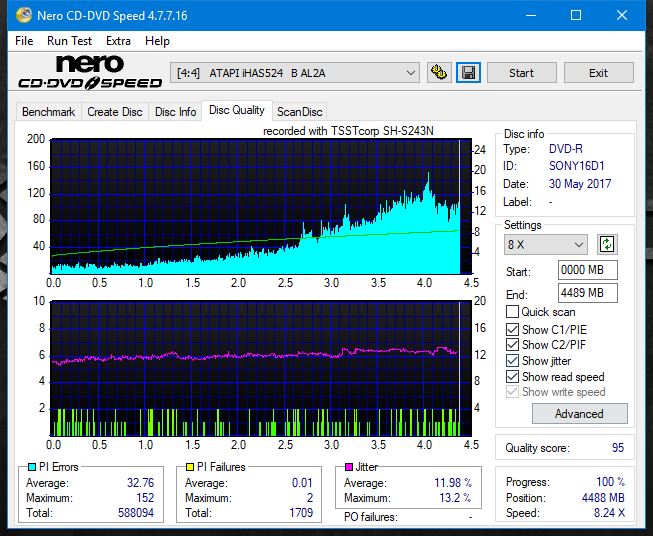Maximize the Nero CD-DVD Speed window
This screenshot has width=653, height=536.
pyautogui.click(x=576, y=15)
